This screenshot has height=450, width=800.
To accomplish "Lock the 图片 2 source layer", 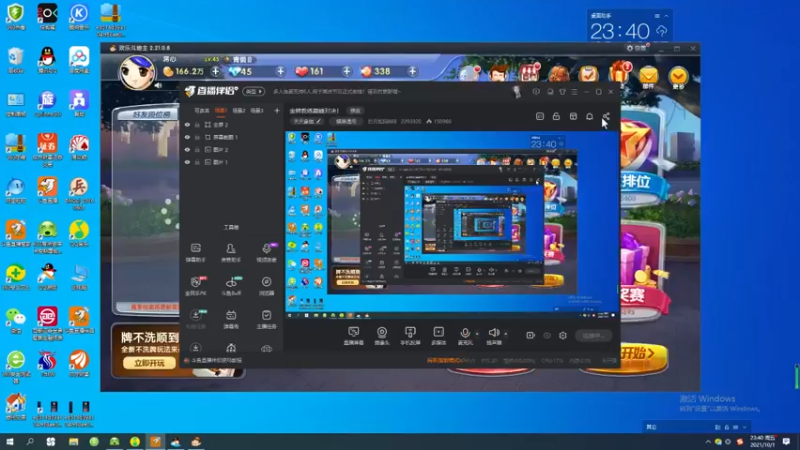I will (197, 149).
